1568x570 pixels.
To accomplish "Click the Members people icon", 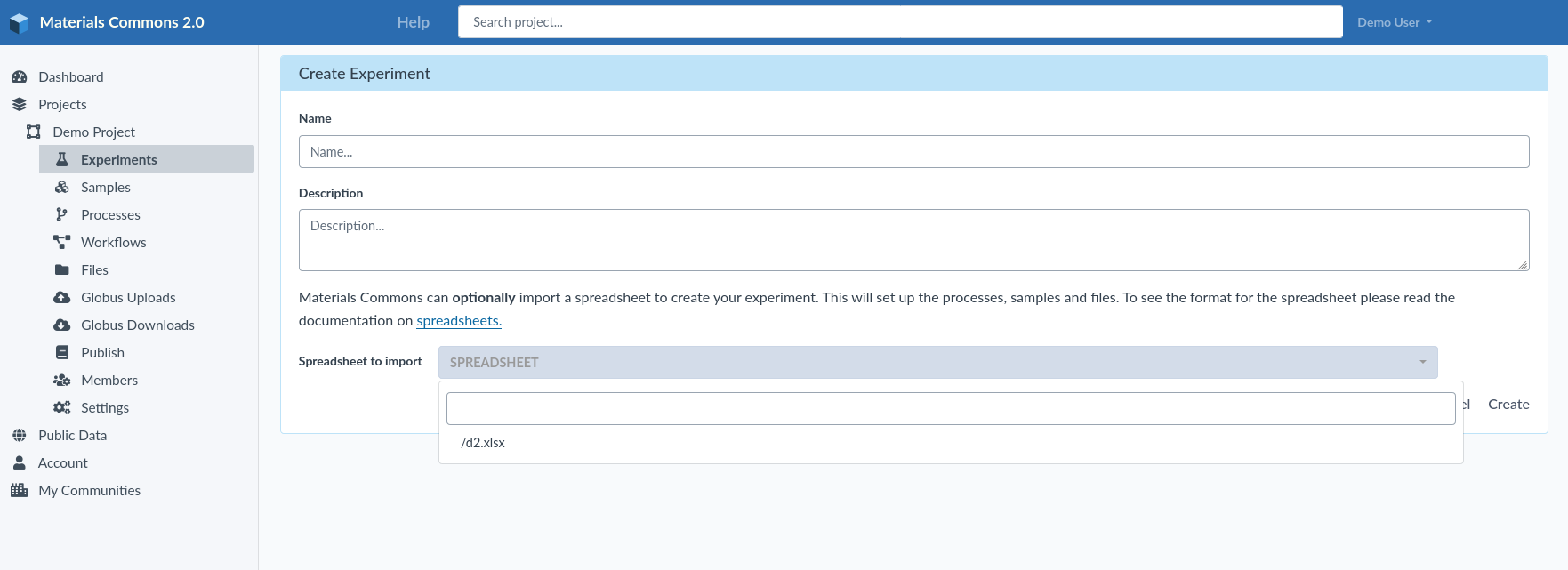I will point(62,381).
